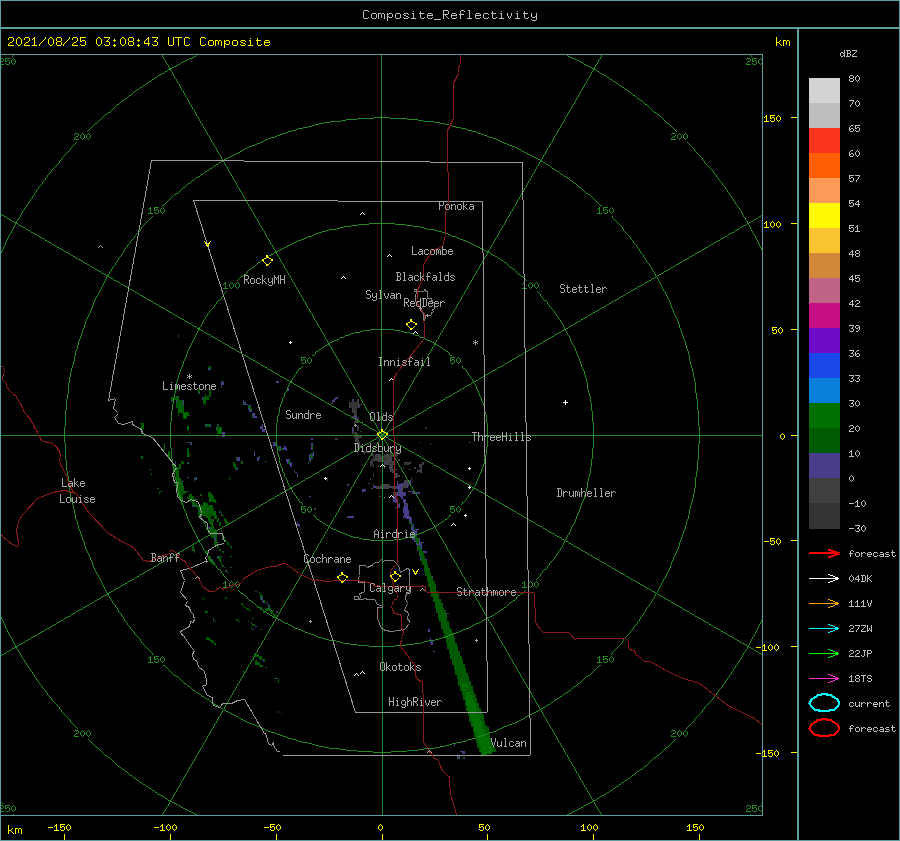Click the Okotoks label

(x=400, y=667)
